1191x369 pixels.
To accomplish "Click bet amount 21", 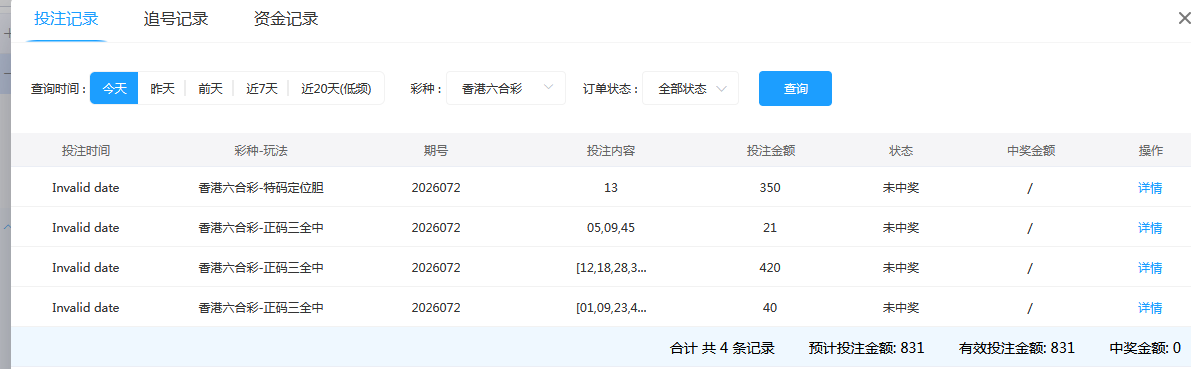I will click(770, 228).
